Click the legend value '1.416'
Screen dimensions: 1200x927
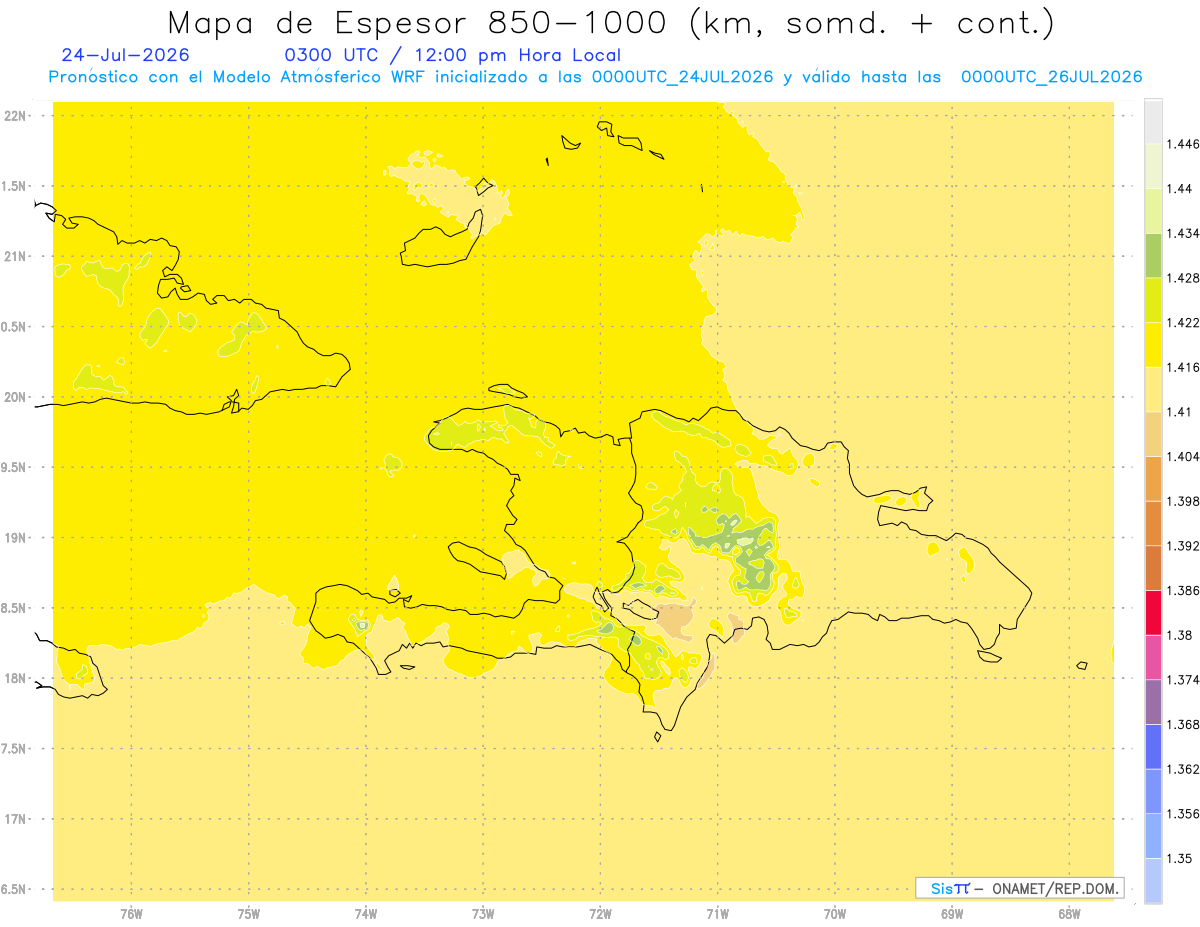click(x=1185, y=367)
